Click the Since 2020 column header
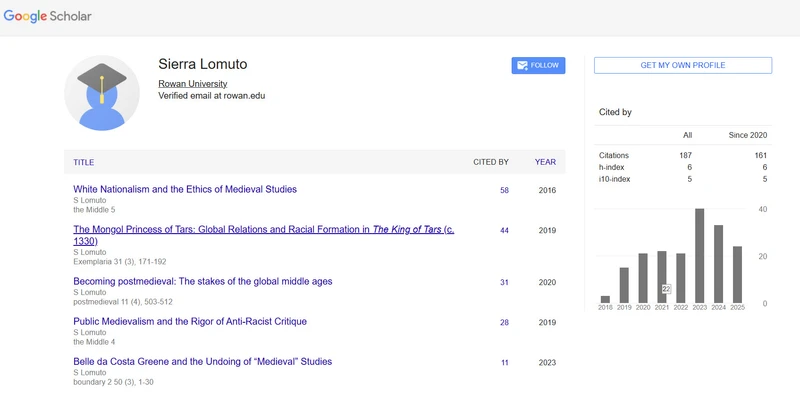Screen dimensions: 800x395 pyautogui.click(x=747, y=135)
